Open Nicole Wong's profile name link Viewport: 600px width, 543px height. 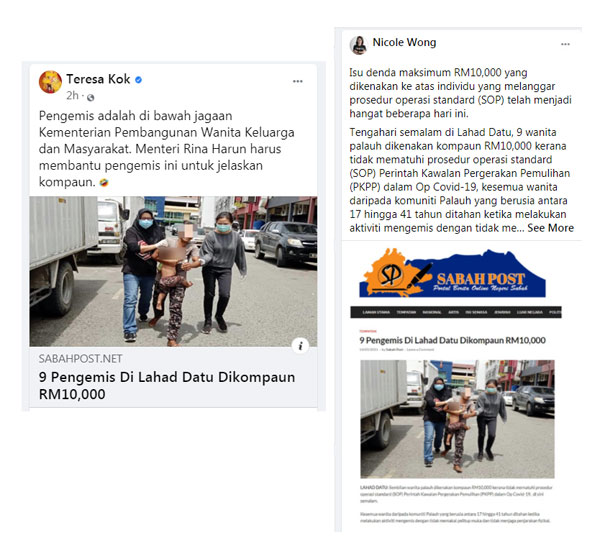coord(404,42)
